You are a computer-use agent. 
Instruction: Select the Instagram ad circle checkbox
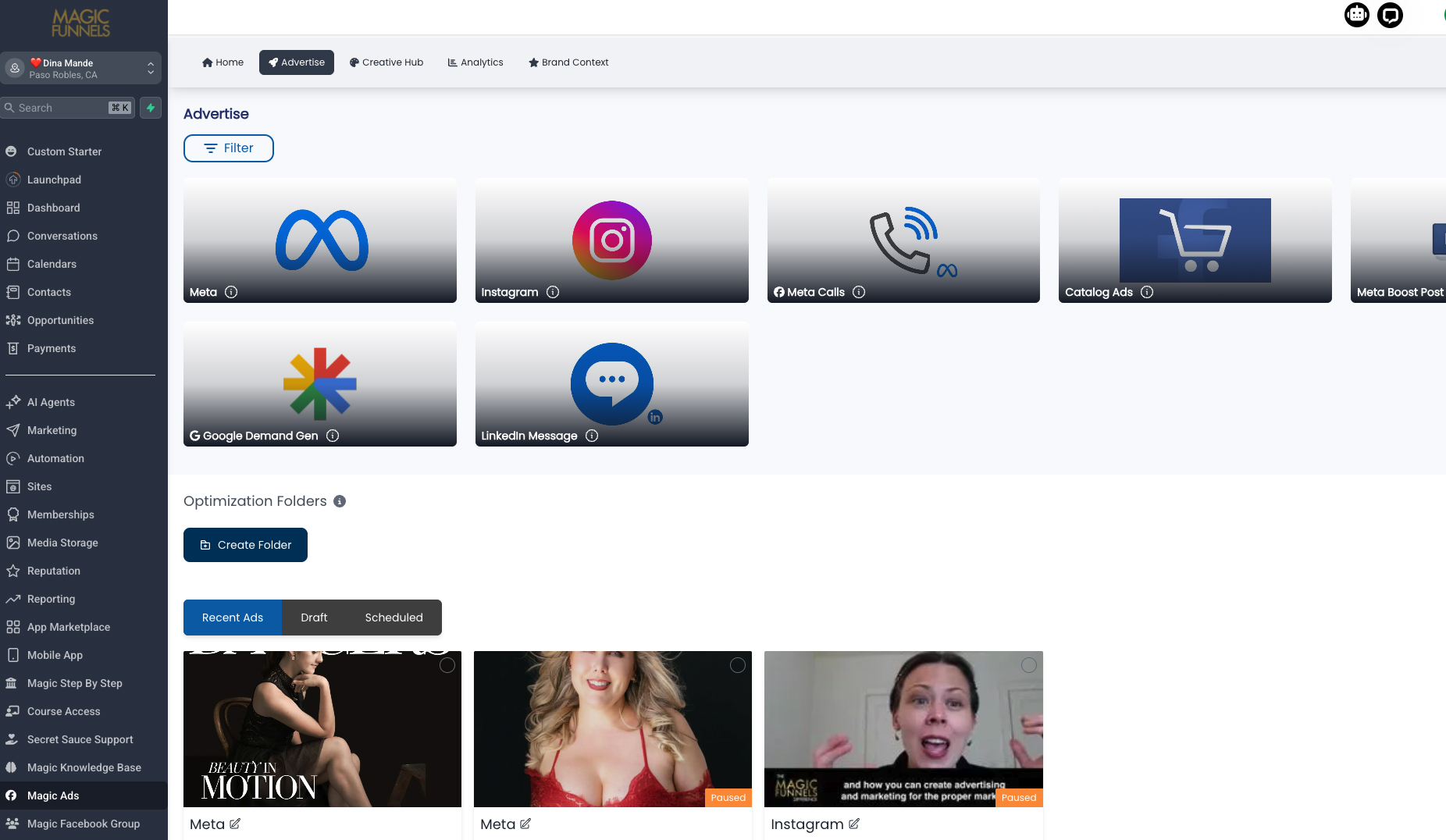1029,665
